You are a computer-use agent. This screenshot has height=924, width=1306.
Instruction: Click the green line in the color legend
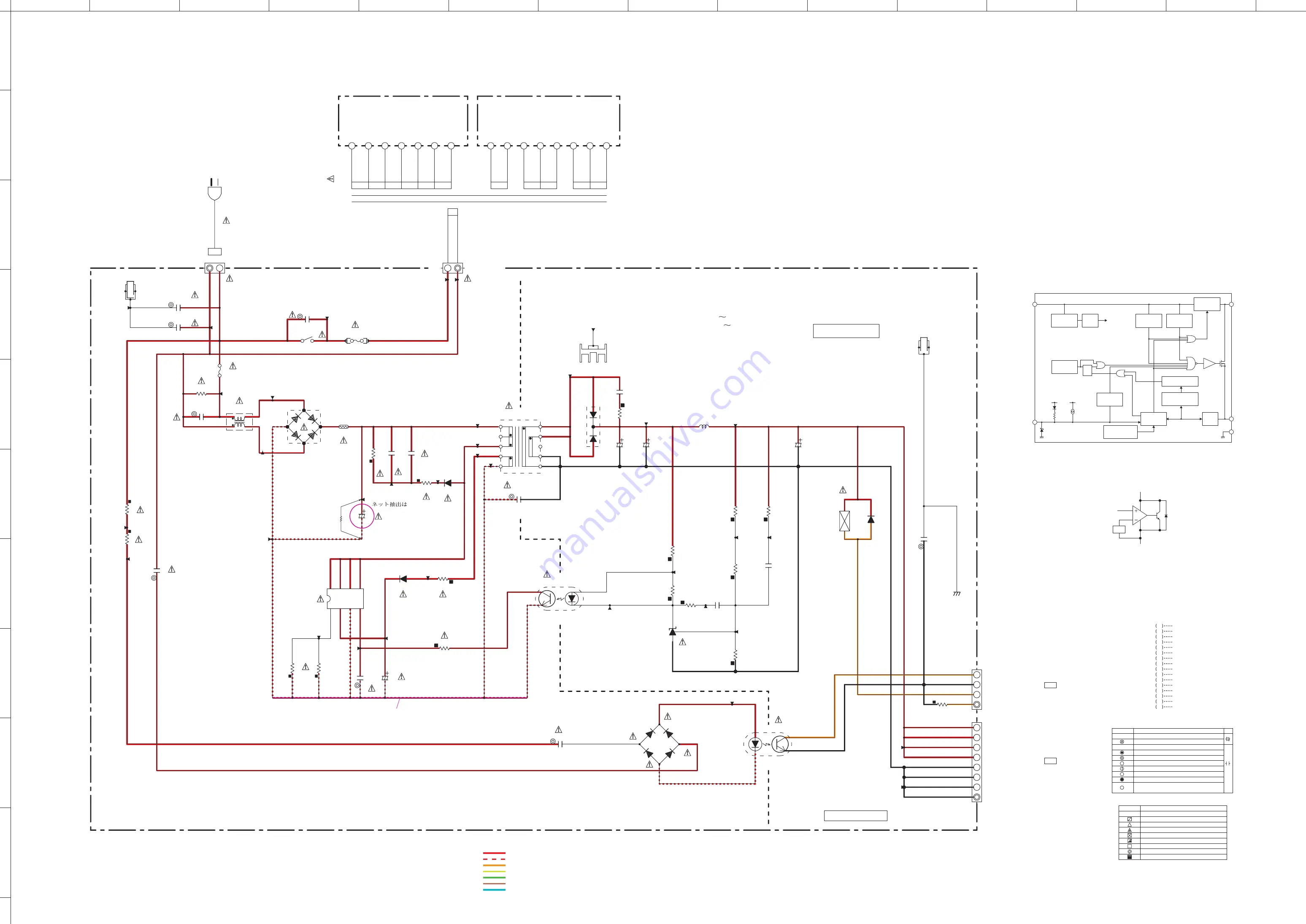(x=494, y=877)
